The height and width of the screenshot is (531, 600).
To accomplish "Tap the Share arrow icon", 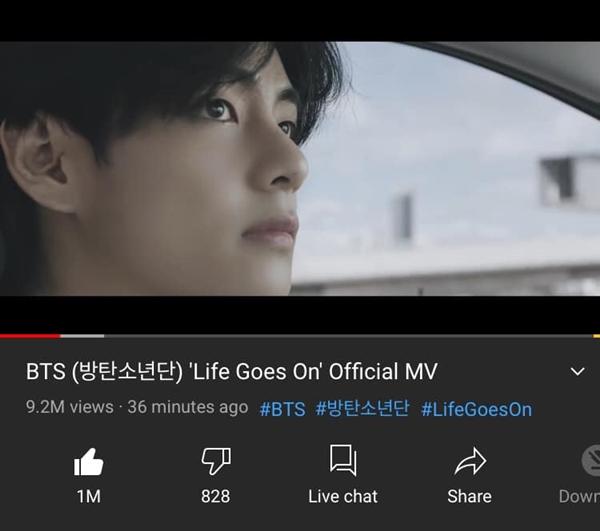I will pos(470,461).
